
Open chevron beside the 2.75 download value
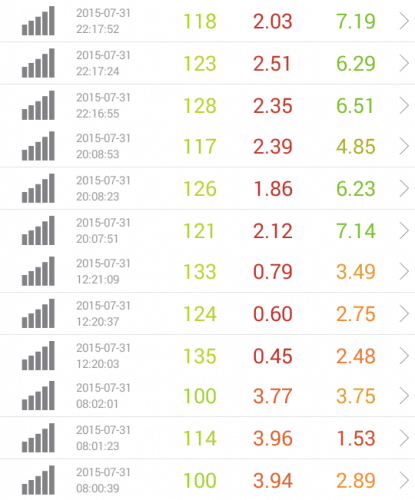point(404,314)
